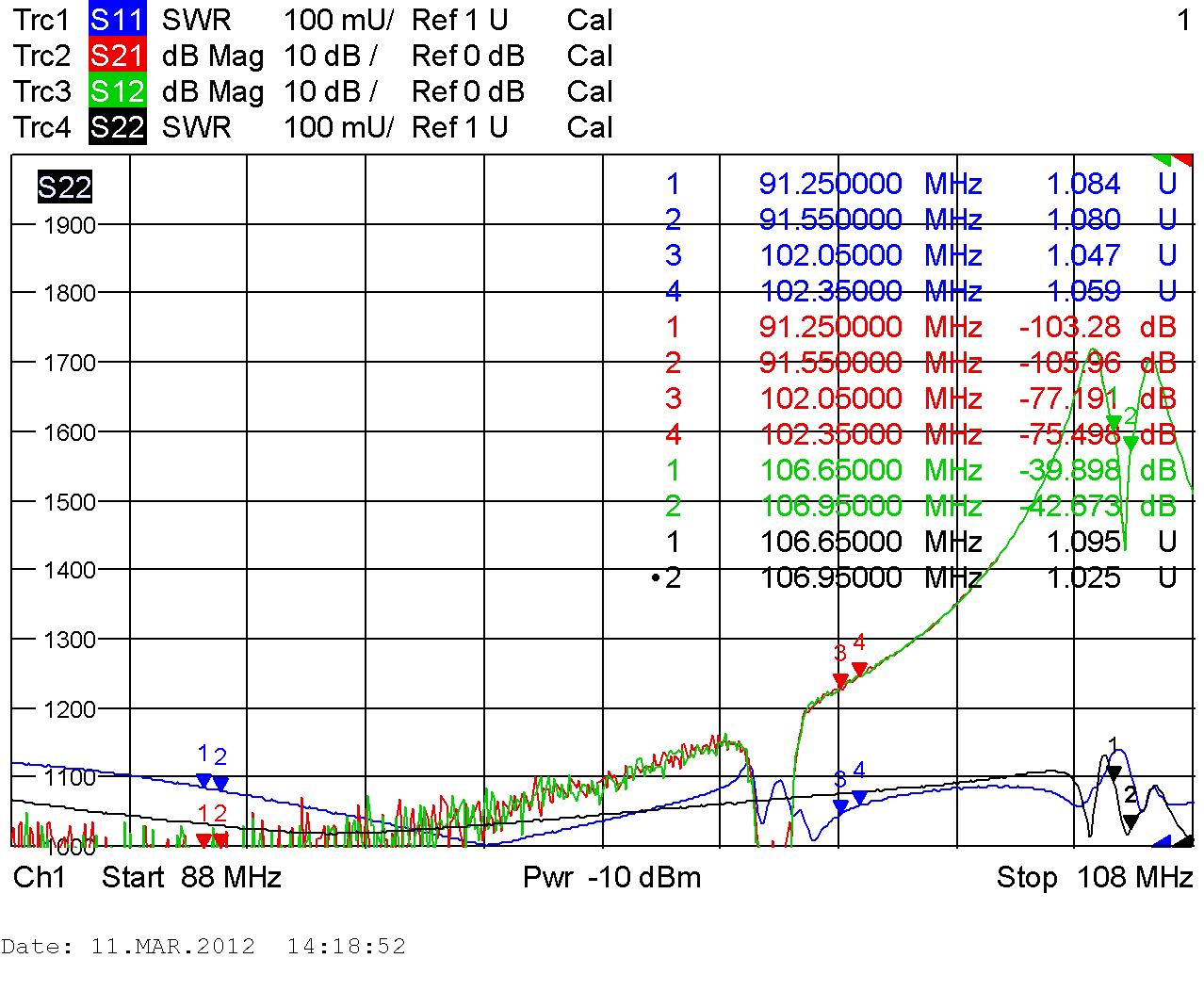Click the green -39.898 dB marker value
1204x991 pixels.
(x=1098, y=470)
